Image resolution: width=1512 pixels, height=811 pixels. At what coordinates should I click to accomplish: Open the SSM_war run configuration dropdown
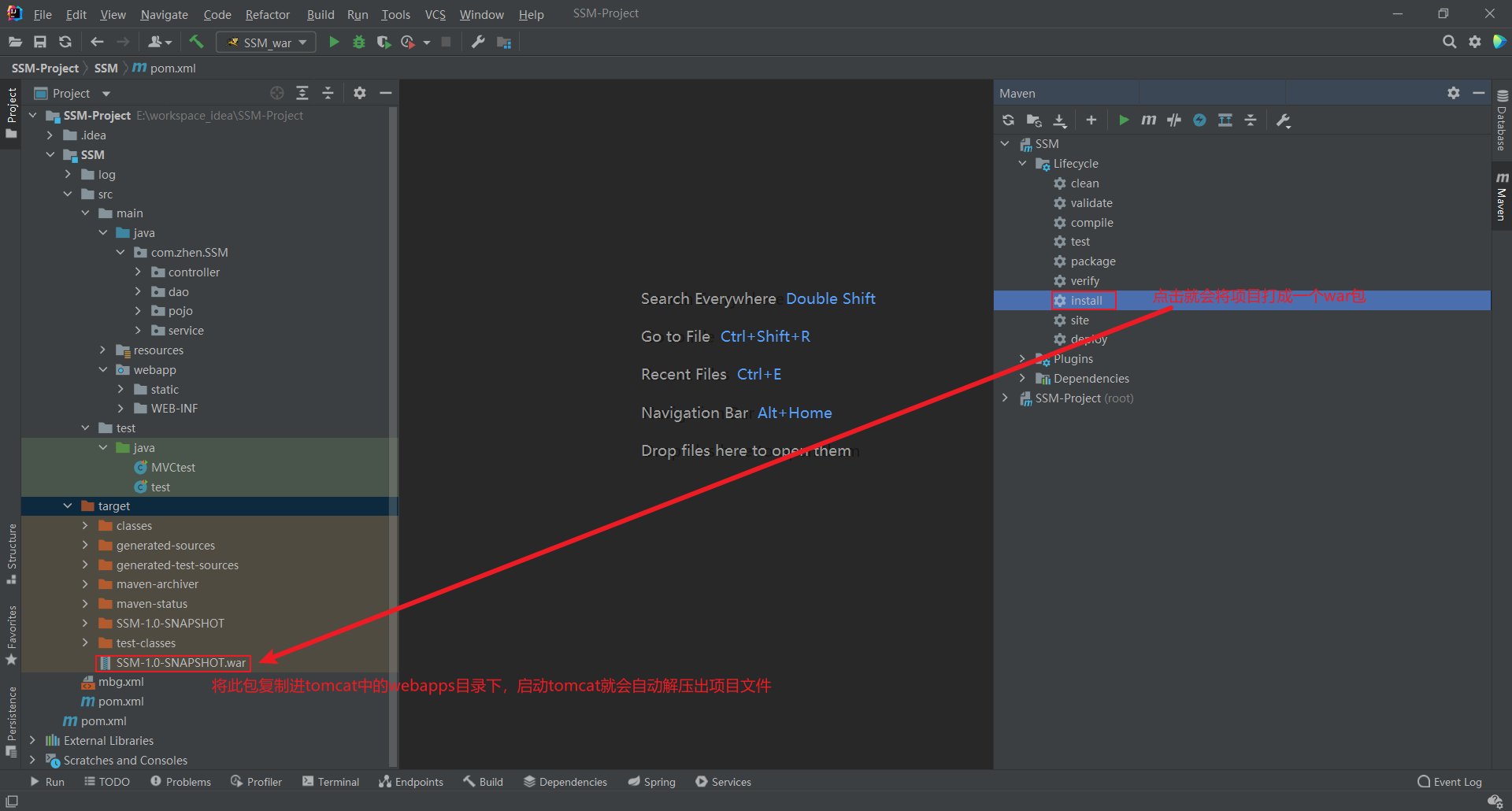click(266, 42)
